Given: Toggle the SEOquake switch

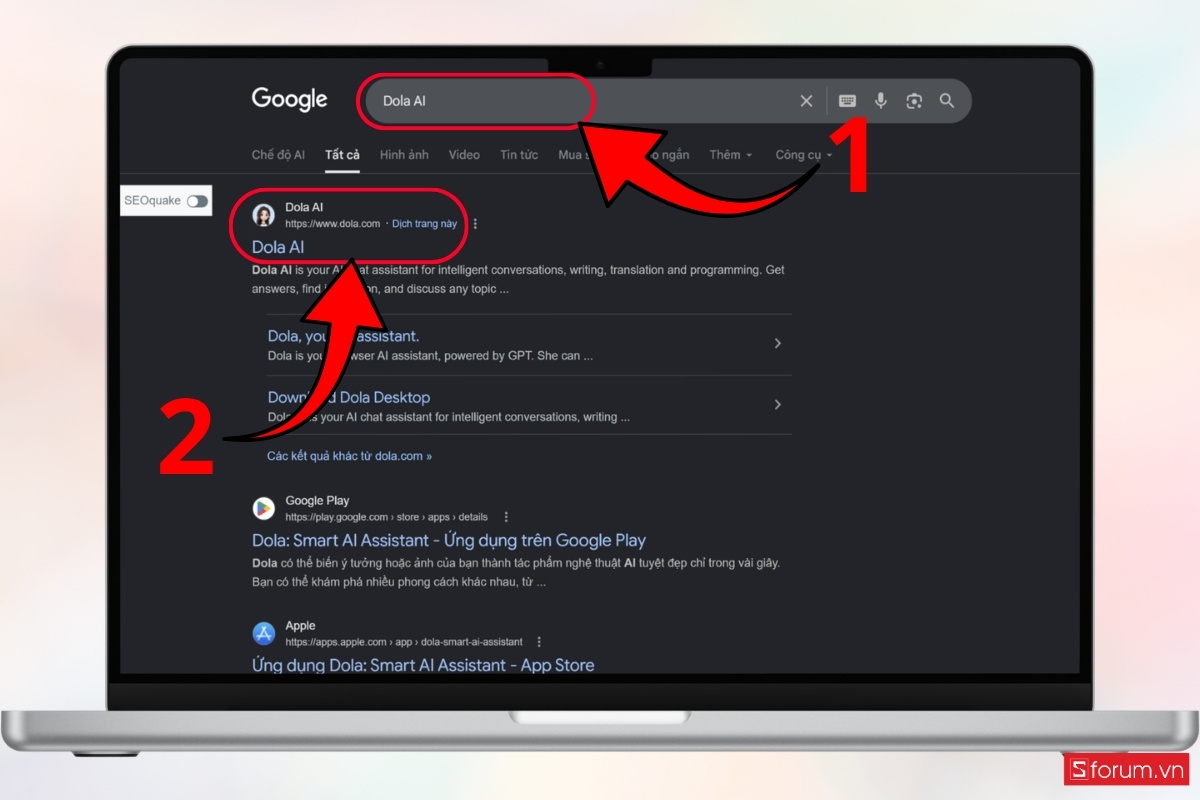Looking at the screenshot, I should click(198, 201).
